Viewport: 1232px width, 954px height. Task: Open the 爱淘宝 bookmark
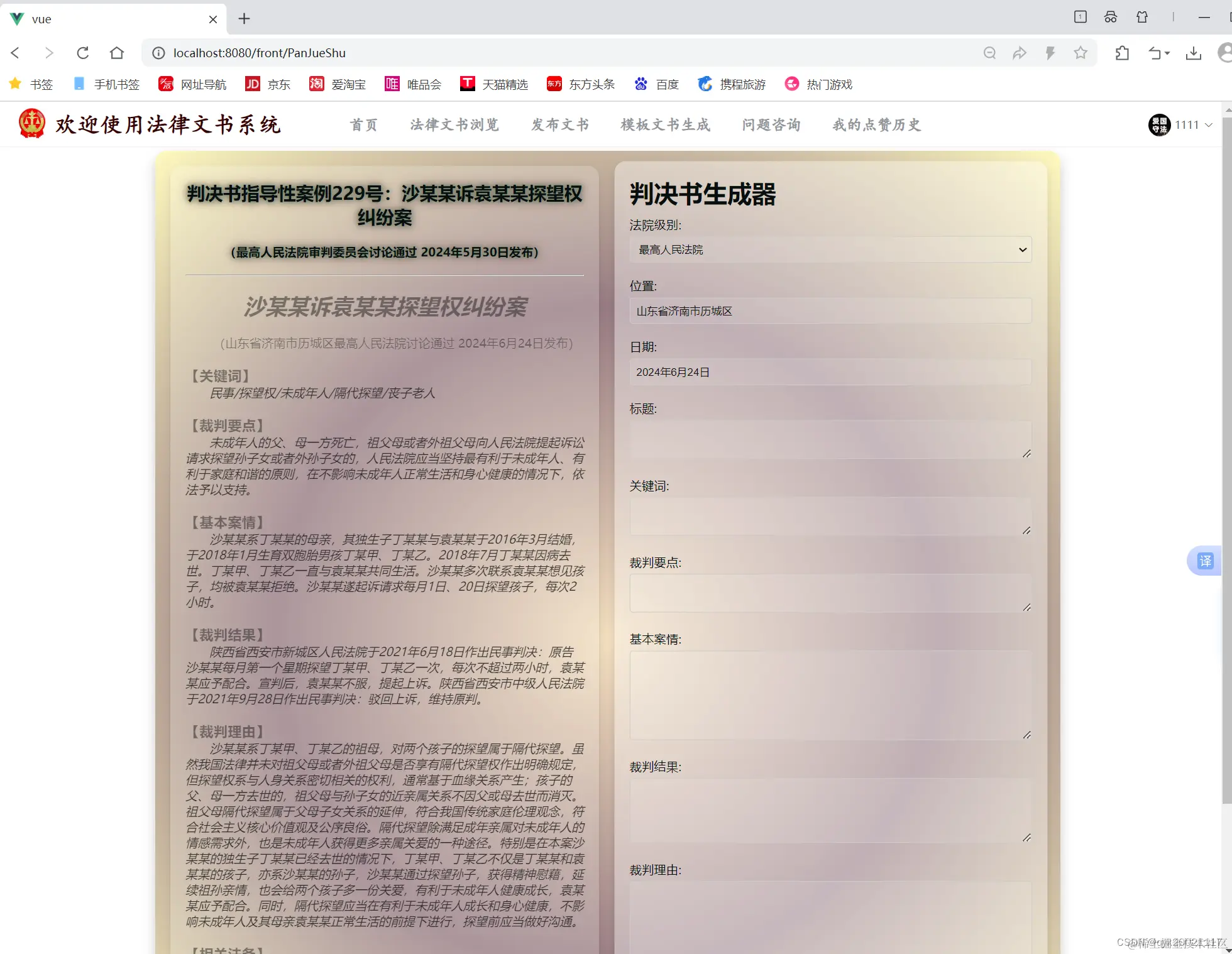coord(338,84)
